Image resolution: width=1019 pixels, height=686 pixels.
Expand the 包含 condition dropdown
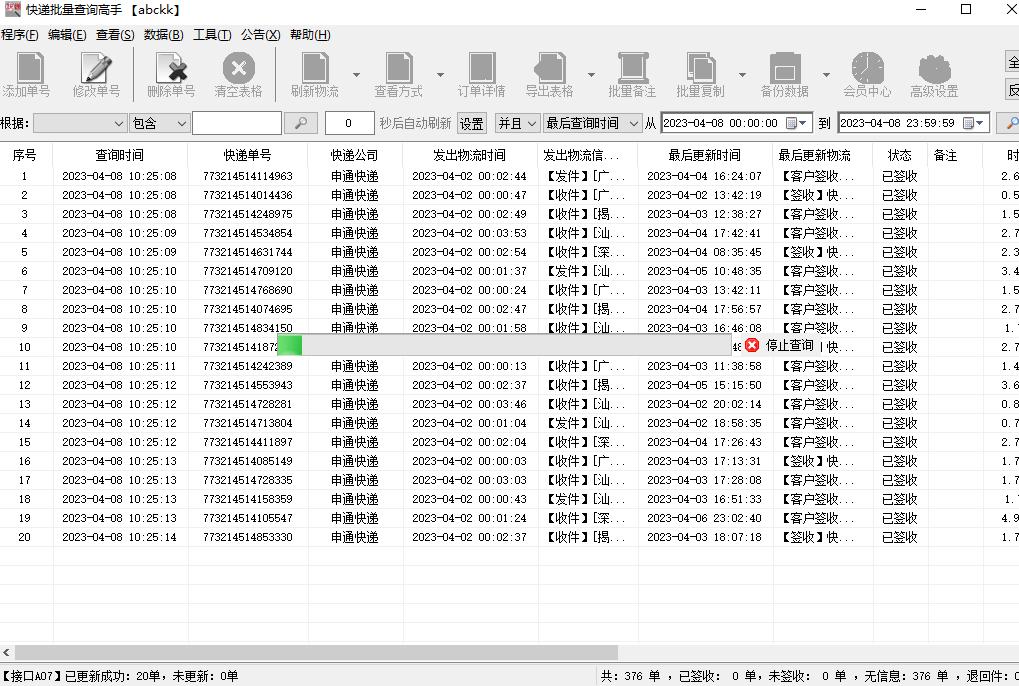(x=161, y=124)
